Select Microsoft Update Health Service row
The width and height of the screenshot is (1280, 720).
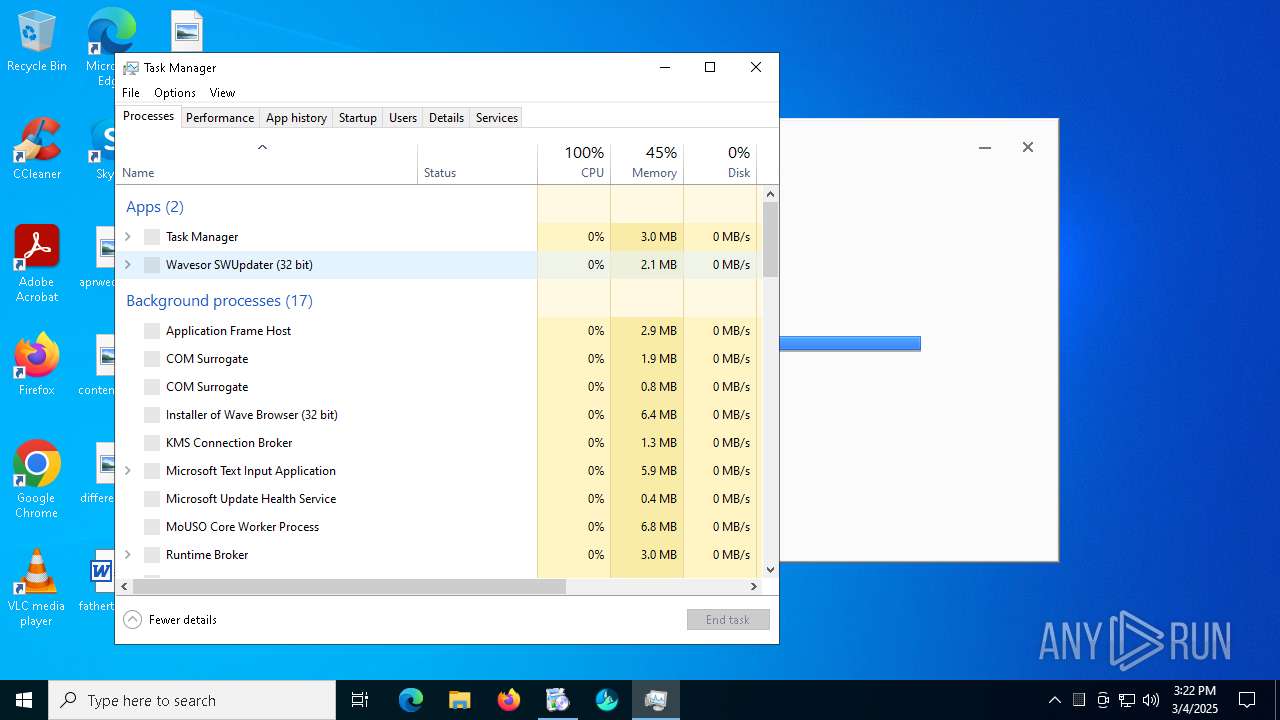437,499
